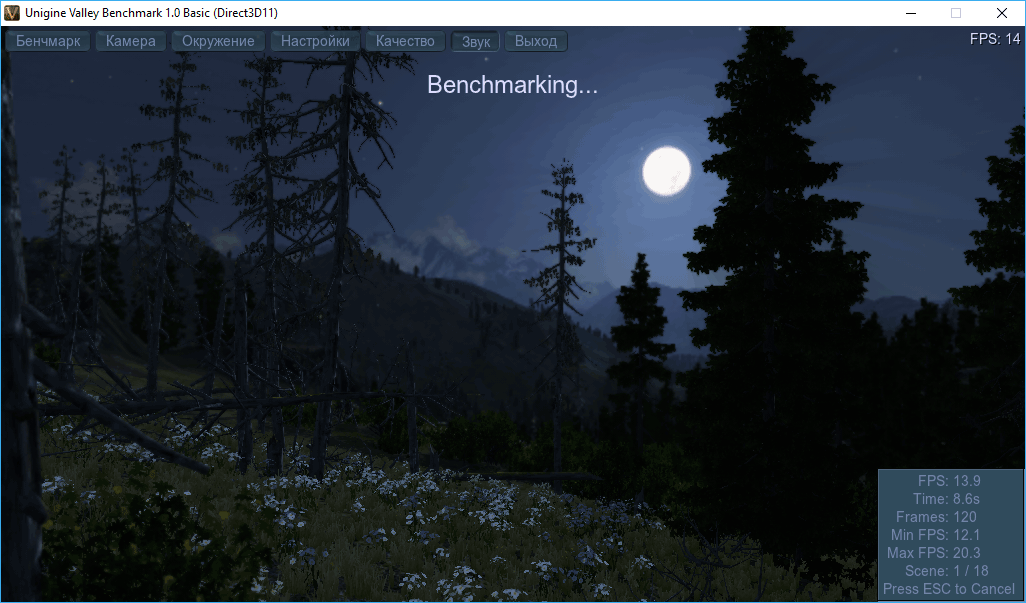Close the Unigine Valley window

click(x=1002, y=13)
